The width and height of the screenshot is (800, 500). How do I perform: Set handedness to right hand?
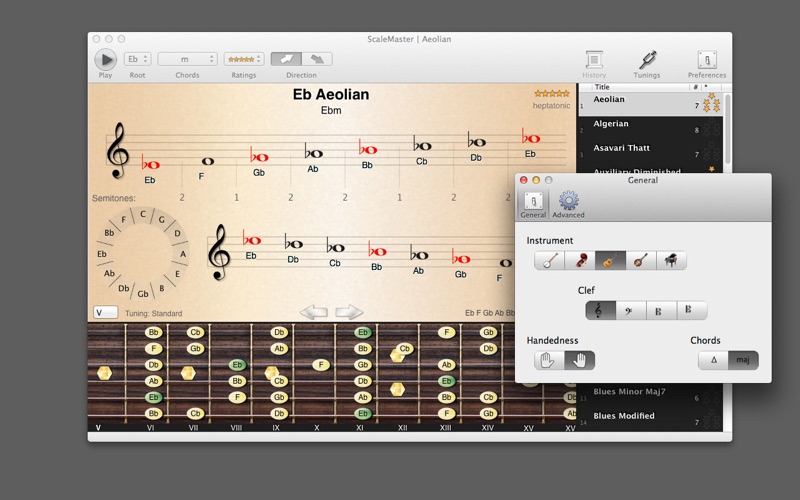pyautogui.click(x=580, y=360)
